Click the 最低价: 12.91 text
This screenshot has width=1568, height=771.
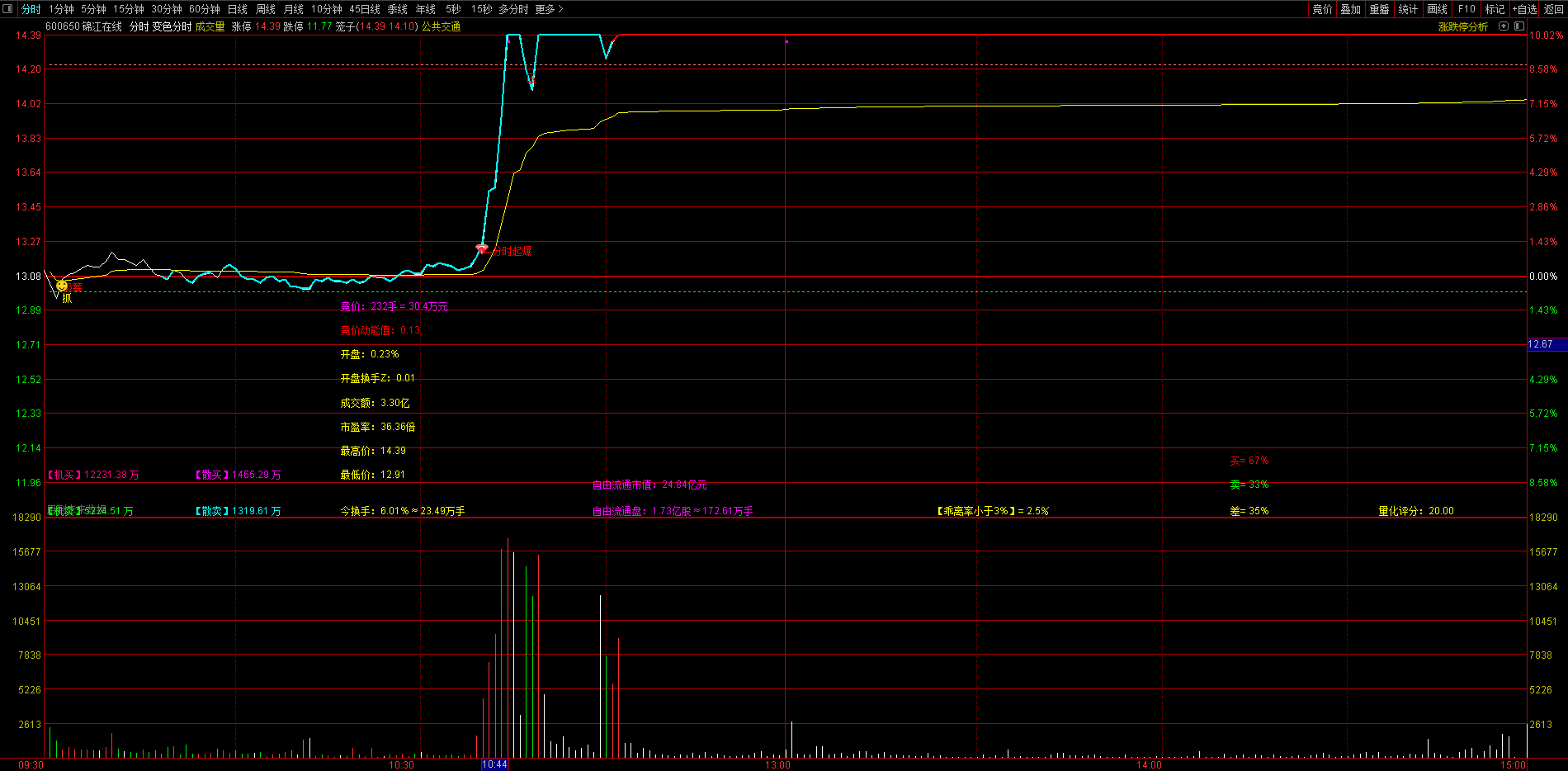coord(373,475)
